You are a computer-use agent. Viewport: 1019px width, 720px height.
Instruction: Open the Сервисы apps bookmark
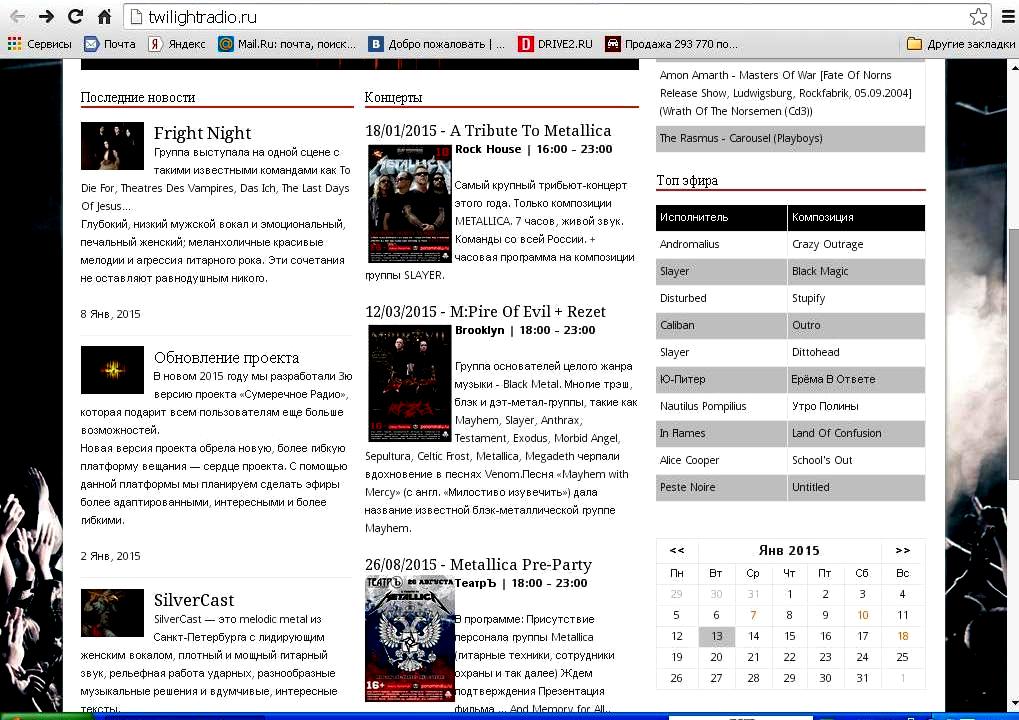click(39, 44)
